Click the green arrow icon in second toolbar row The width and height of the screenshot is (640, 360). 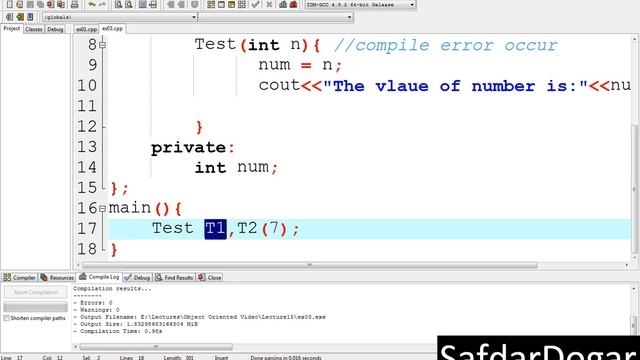click(20, 17)
